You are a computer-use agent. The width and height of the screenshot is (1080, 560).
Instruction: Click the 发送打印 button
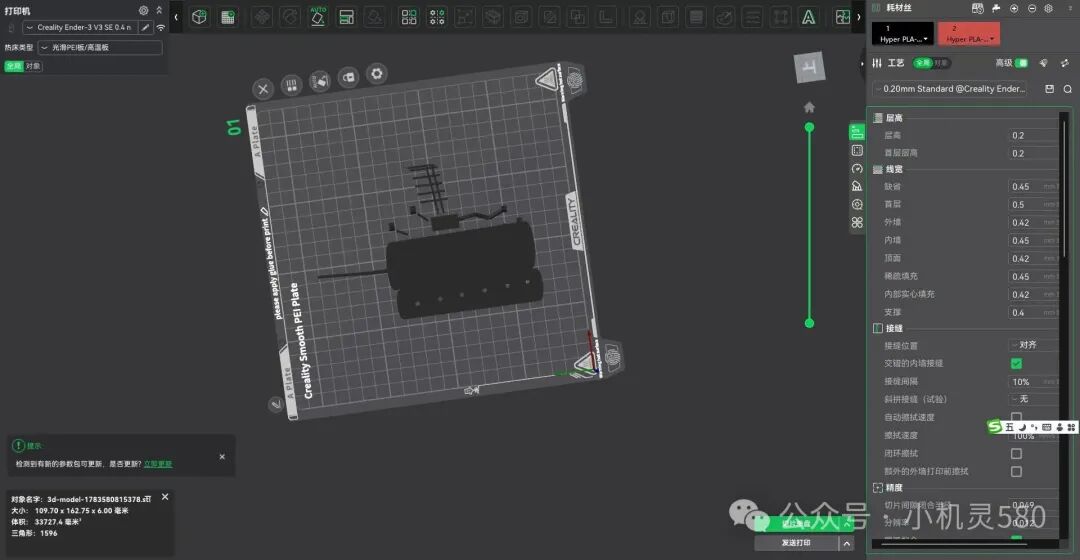(796, 543)
